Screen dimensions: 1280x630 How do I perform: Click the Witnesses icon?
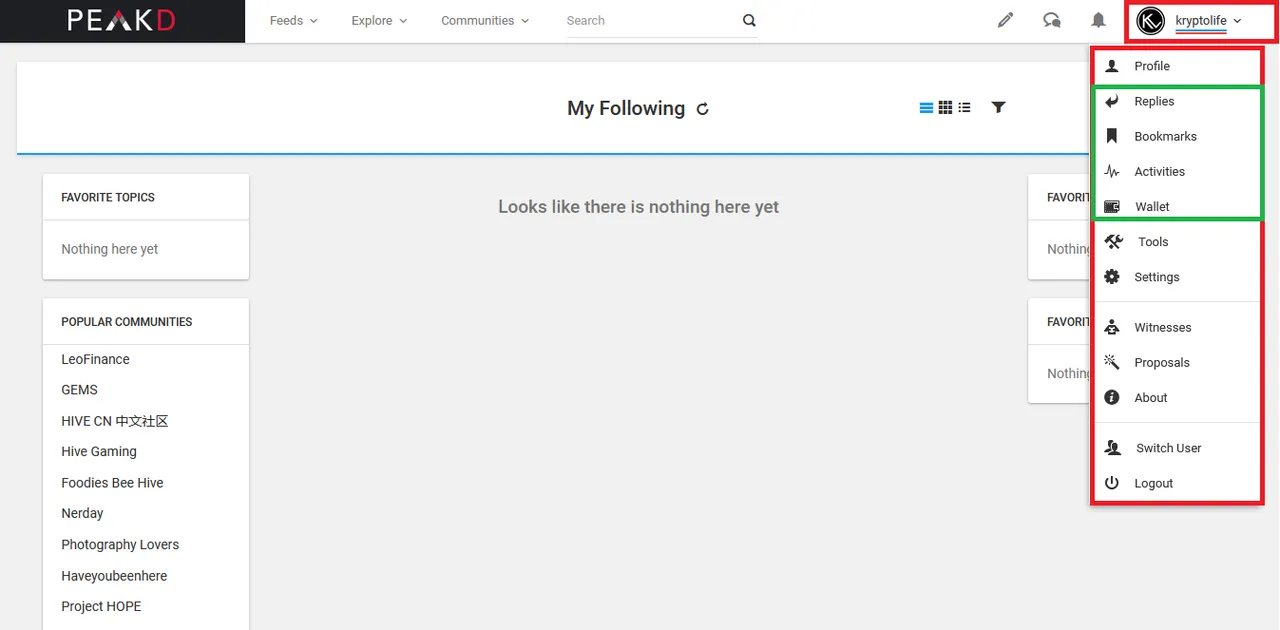point(1112,327)
